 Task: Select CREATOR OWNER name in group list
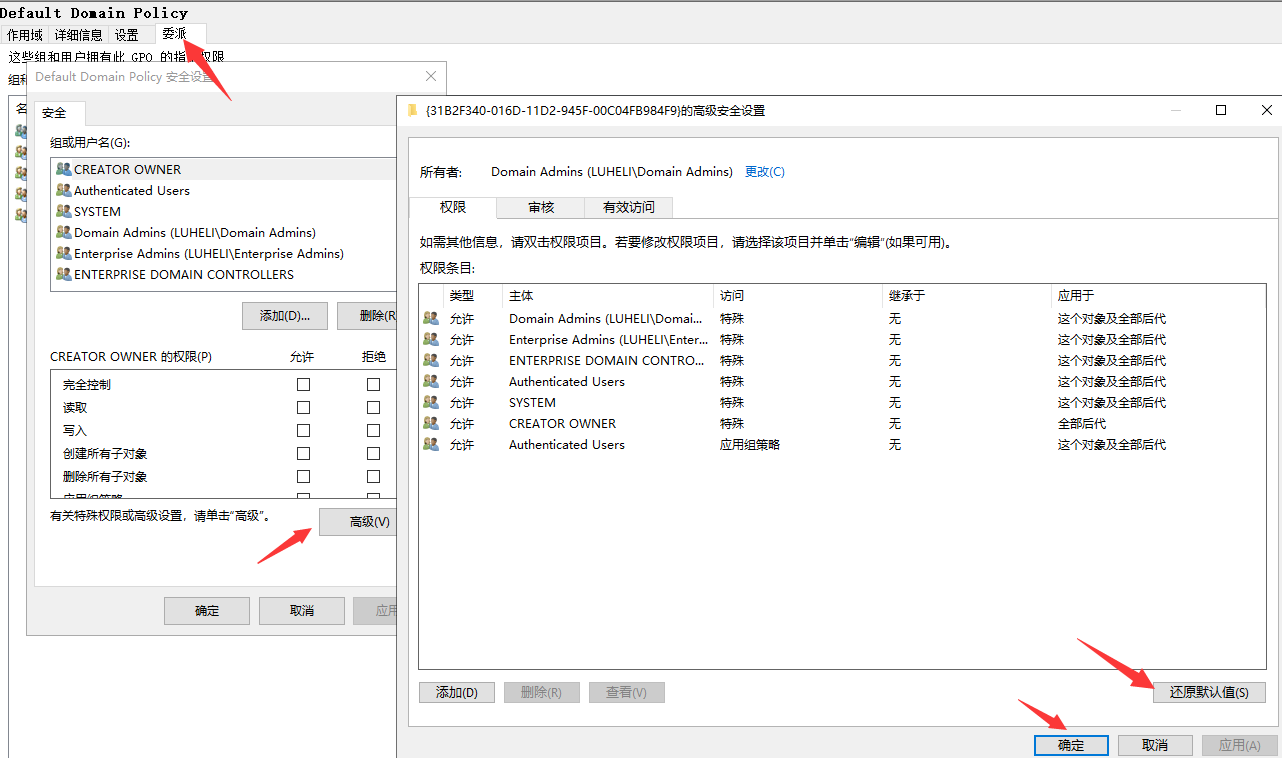click(x=128, y=169)
